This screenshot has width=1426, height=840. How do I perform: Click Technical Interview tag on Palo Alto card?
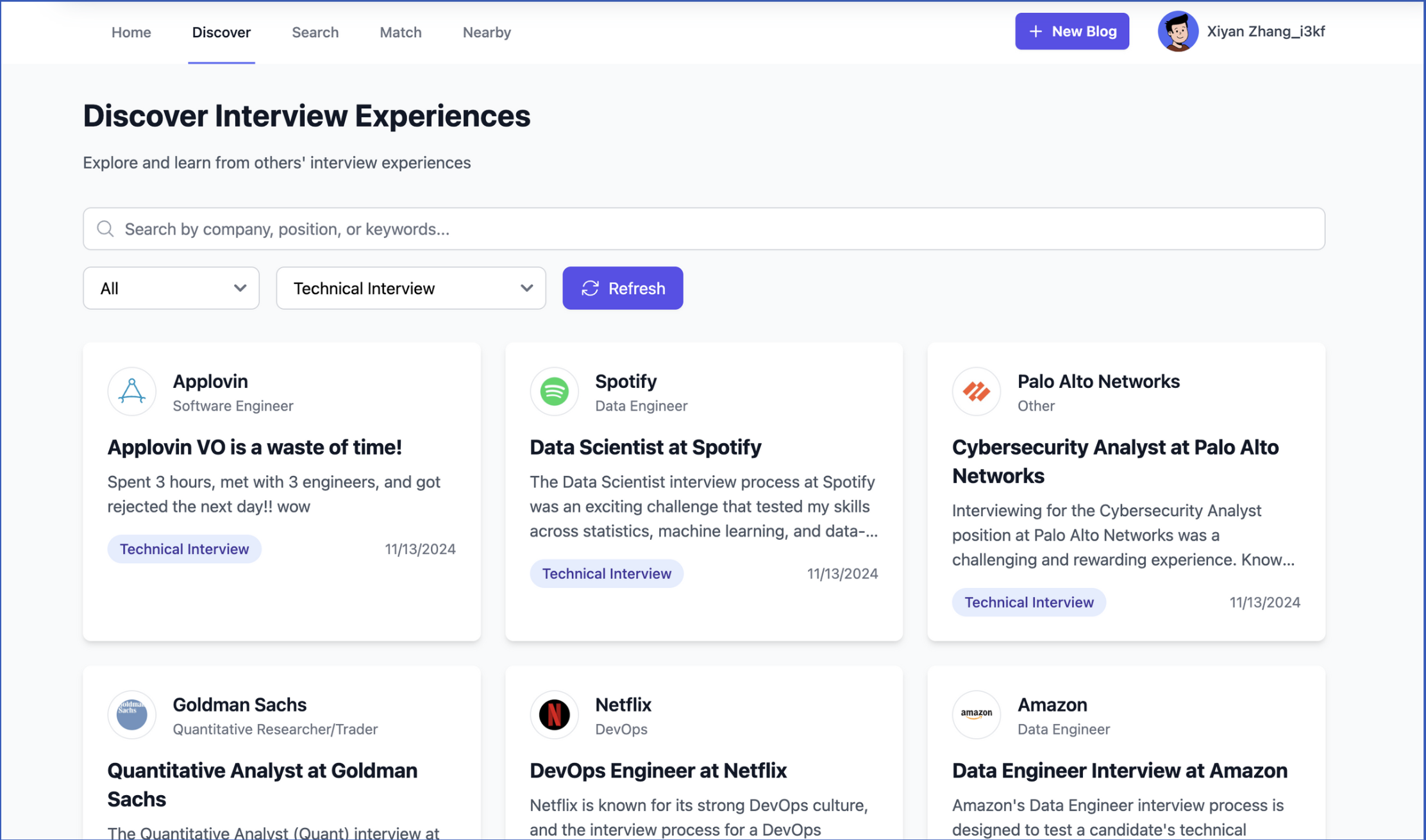tap(1028, 602)
